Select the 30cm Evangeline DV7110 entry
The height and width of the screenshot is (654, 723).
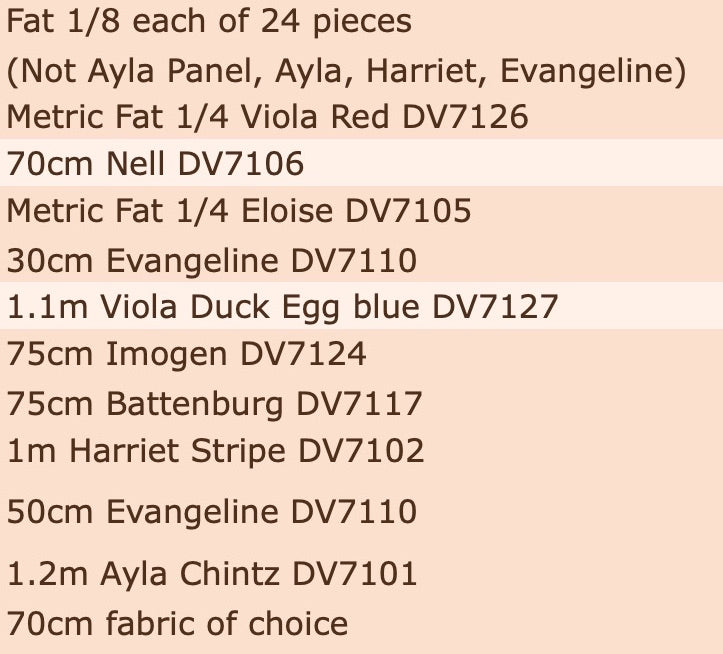212,261
